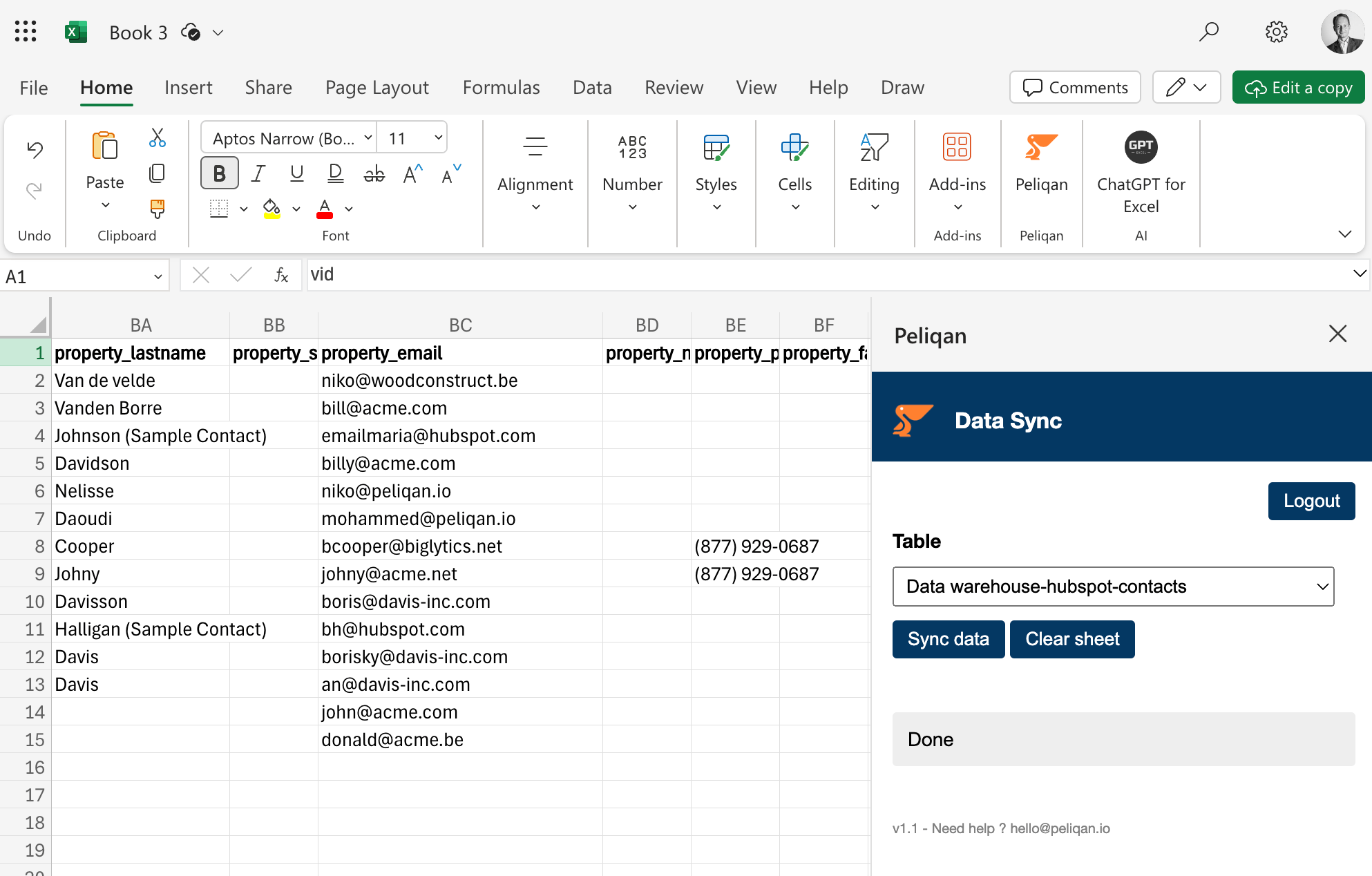Image resolution: width=1372 pixels, height=876 pixels.
Task: Click the insert function fx icon
Action: click(281, 275)
